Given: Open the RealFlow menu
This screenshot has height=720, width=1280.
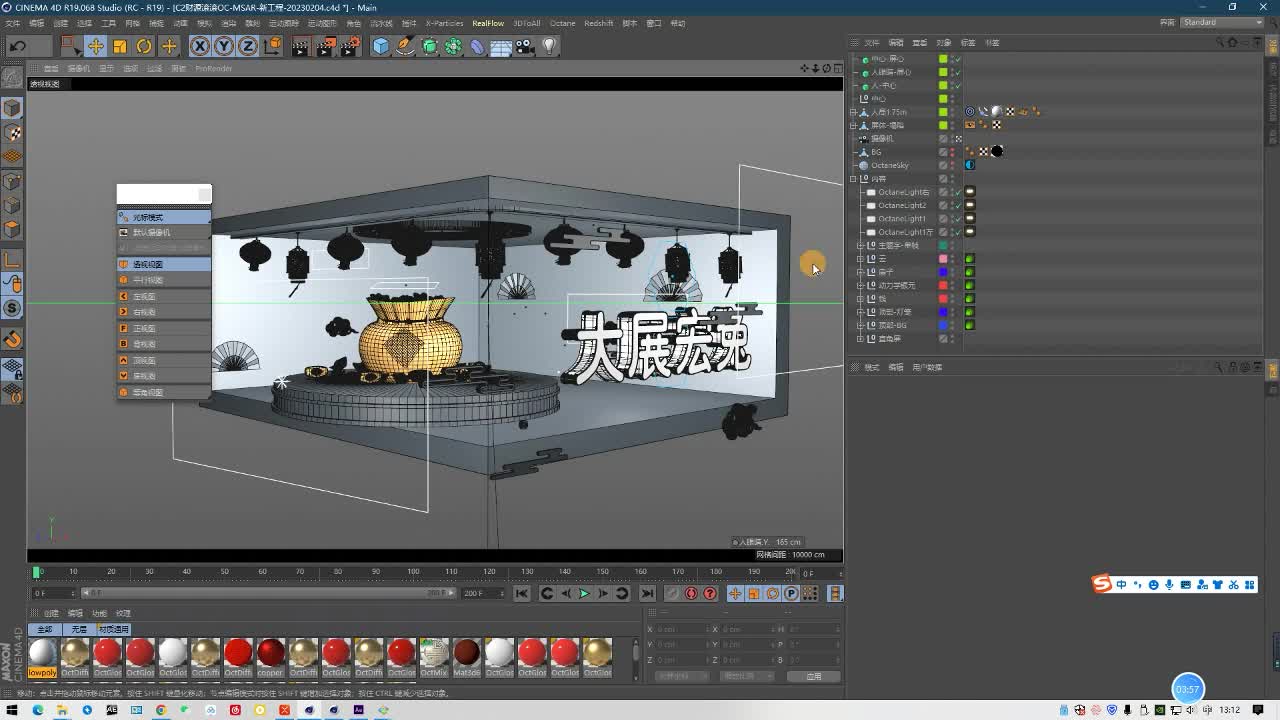Looking at the screenshot, I should [488, 23].
